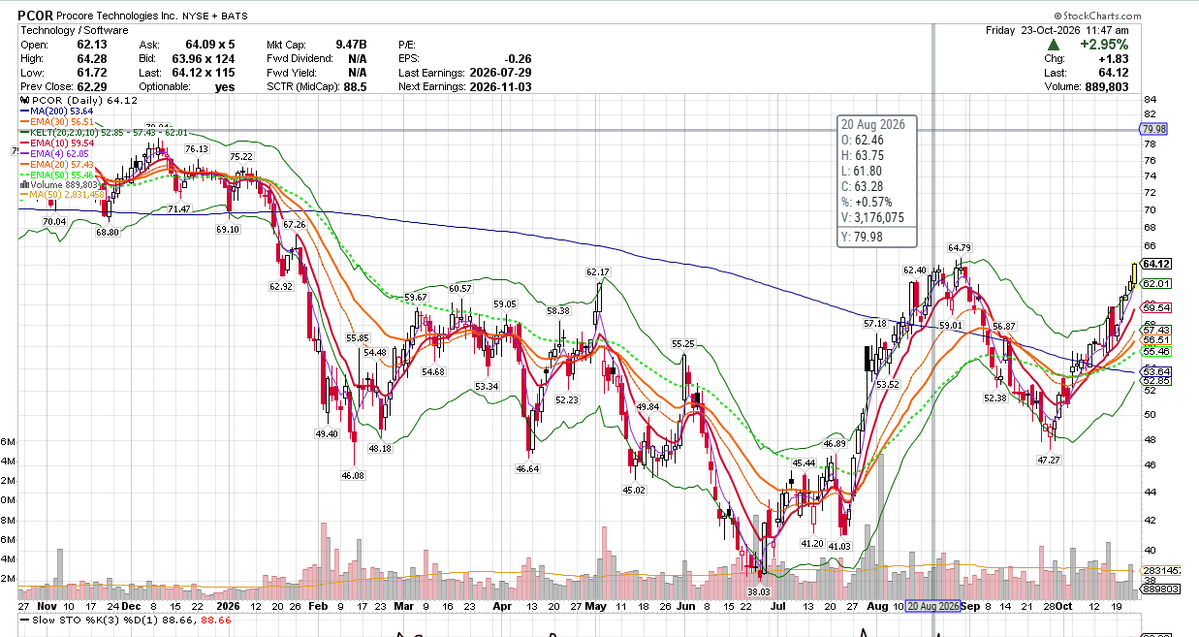
Task: Click the Friday 23-Oct-2026 11:47 am timestamp
Action: [1057, 31]
